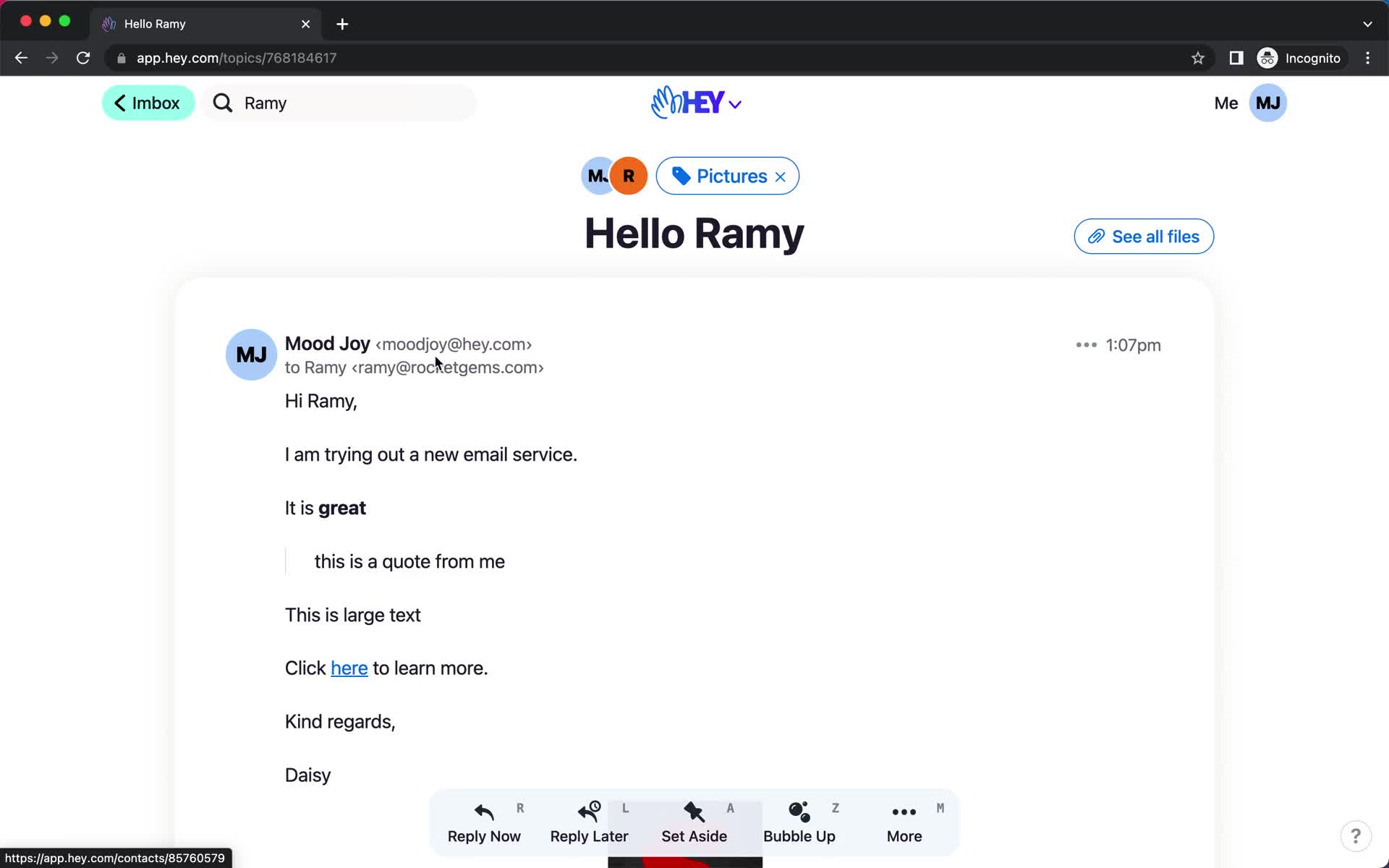Click the quote text 'this is a quote from me'
The image size is (1389, 868).
[409, 561]
